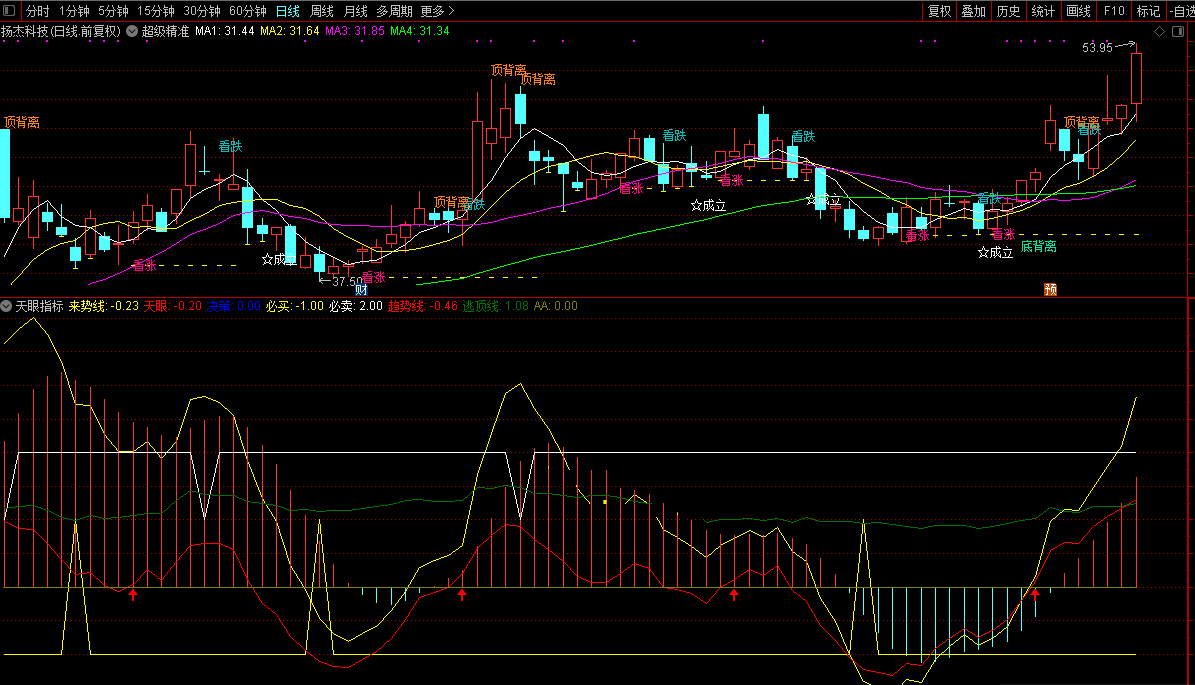The height and width of the screenshot is (685, 1195).
Task: Select the MA3: 31.85 value label
Action: (x=355, y=31)
